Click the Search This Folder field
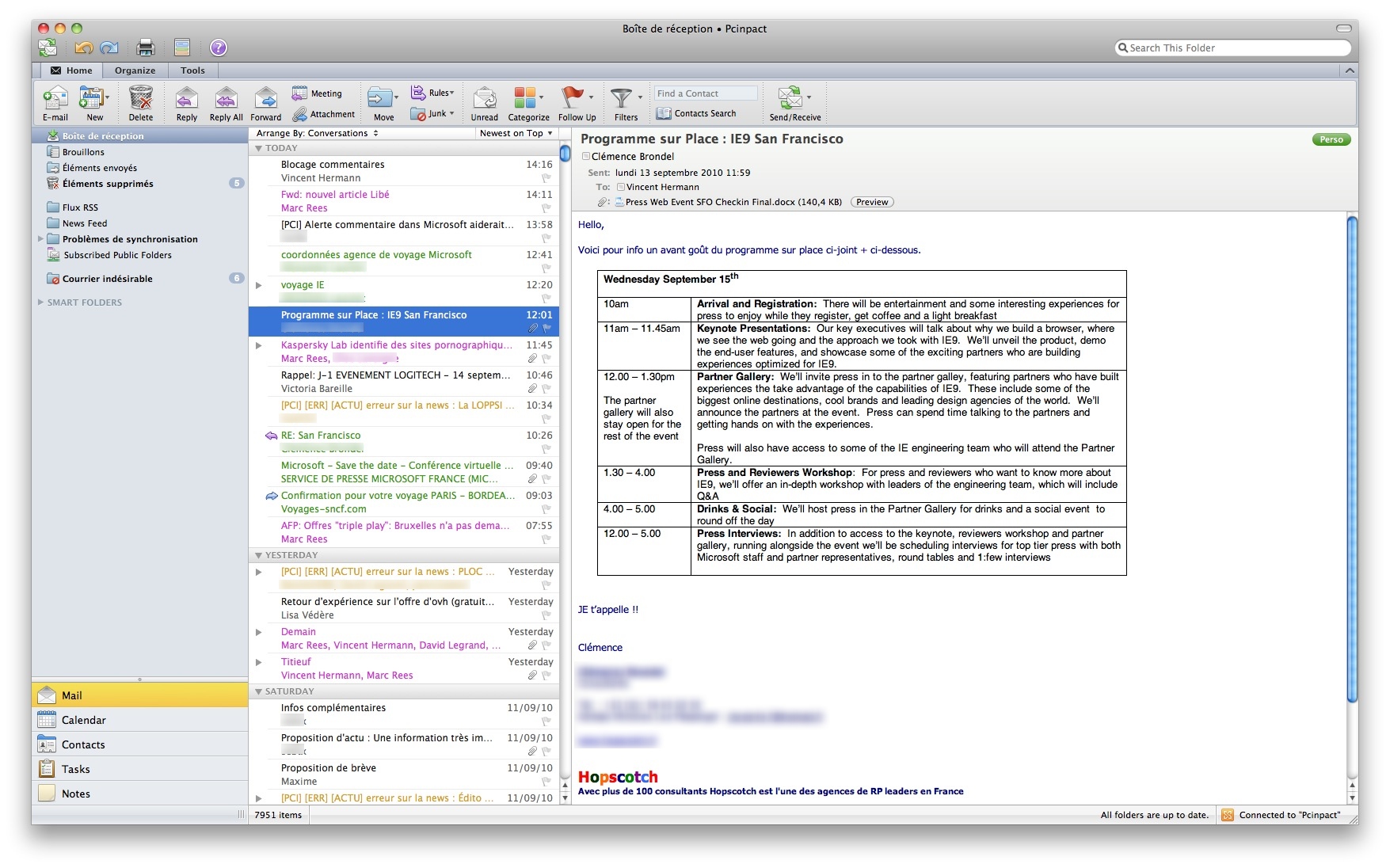 click(x=1232, y=48)
